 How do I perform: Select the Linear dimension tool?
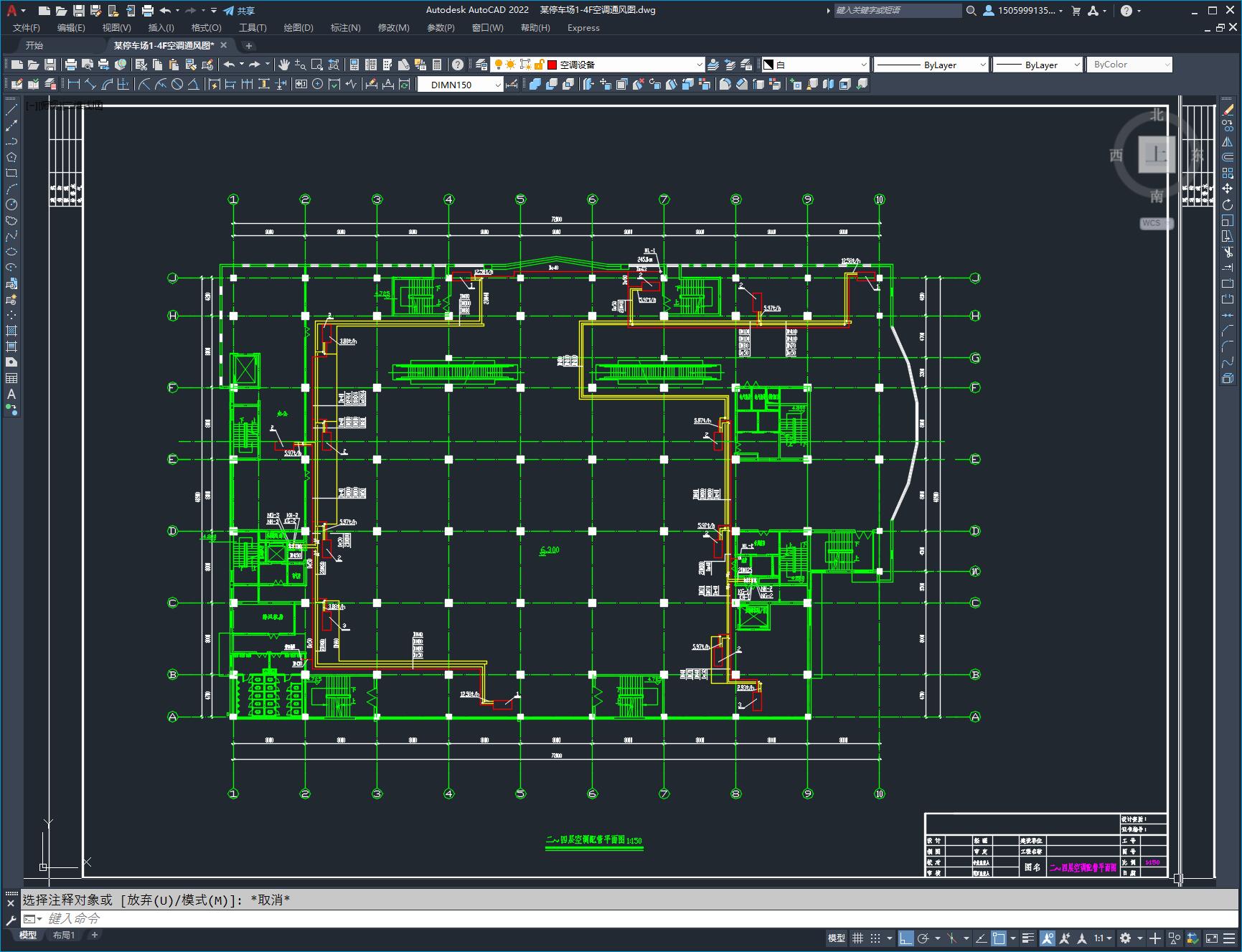tap(73, 85)
